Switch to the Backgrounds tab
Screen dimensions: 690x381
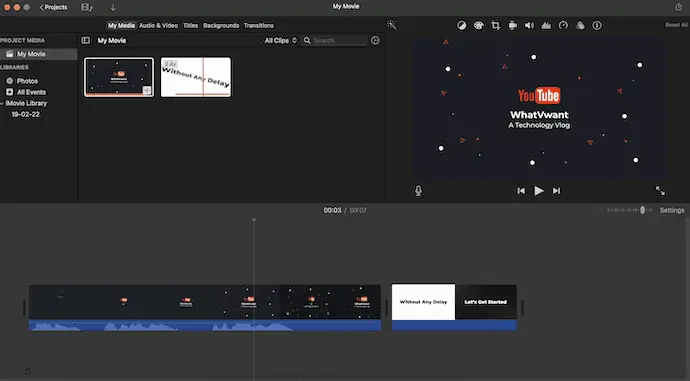click(x=221, y=26)
